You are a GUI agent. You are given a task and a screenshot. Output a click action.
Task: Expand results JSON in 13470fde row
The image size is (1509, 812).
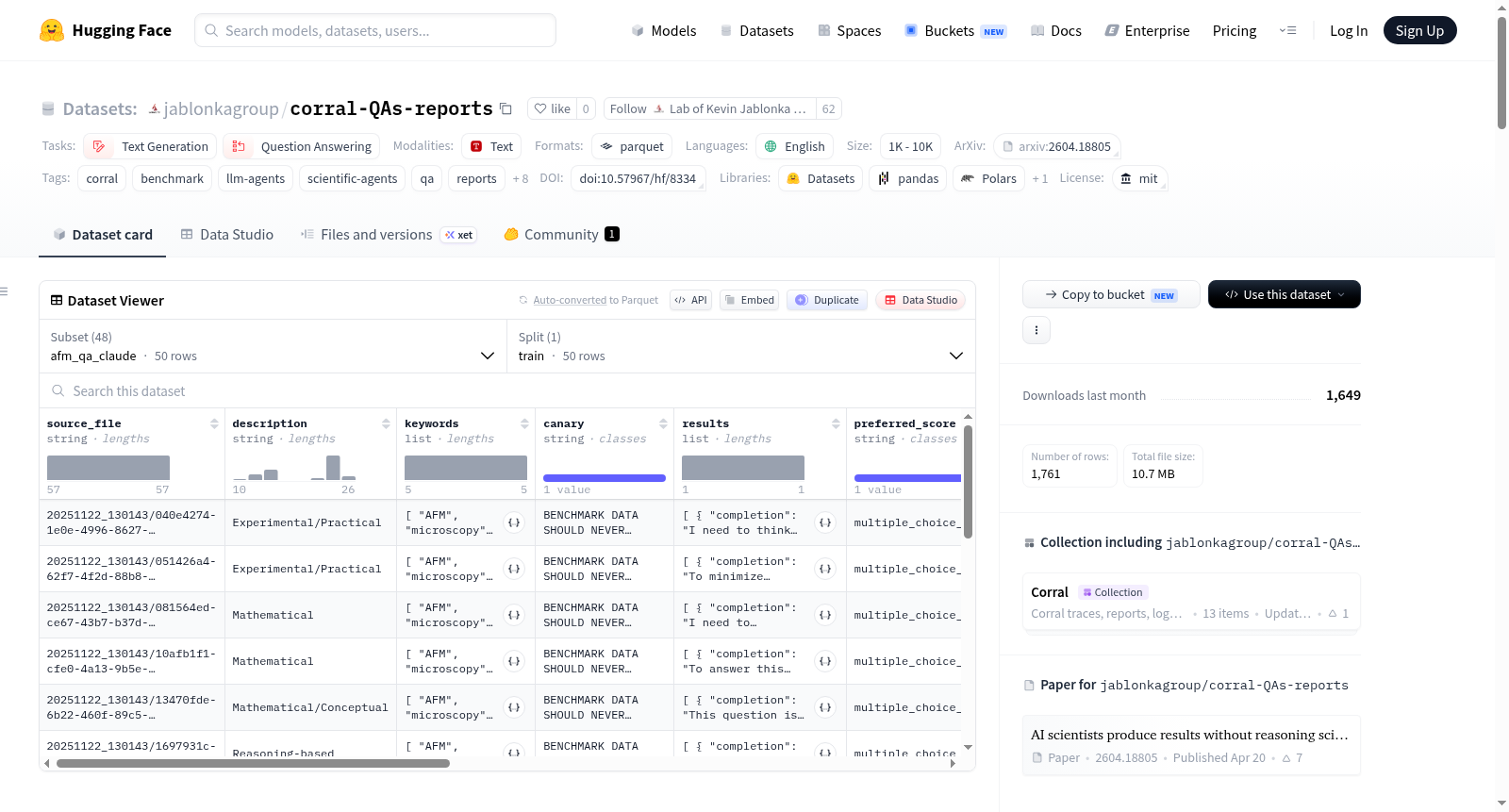coord(825,707)
